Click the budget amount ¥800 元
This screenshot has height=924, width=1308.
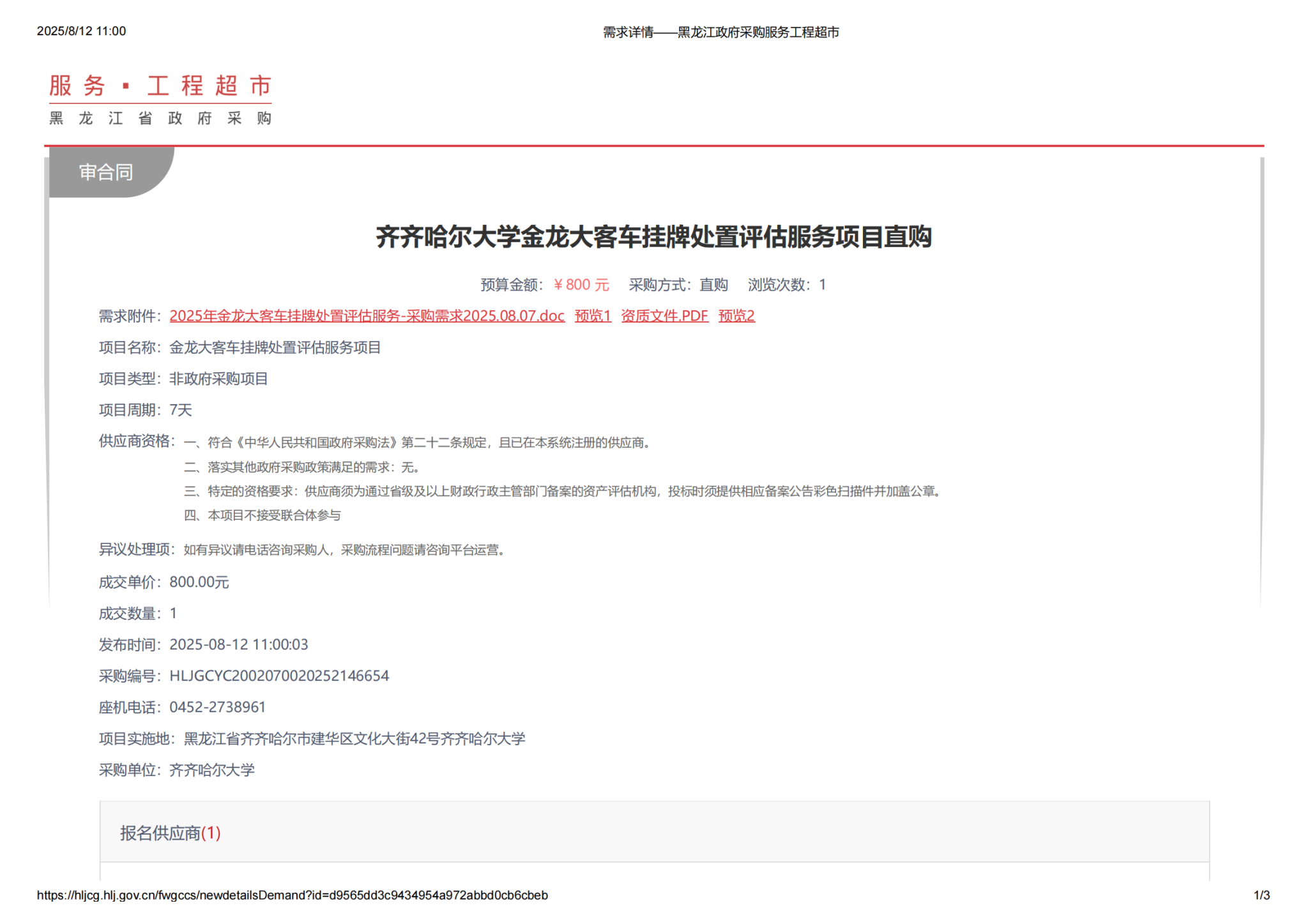[x=581, y=285]
